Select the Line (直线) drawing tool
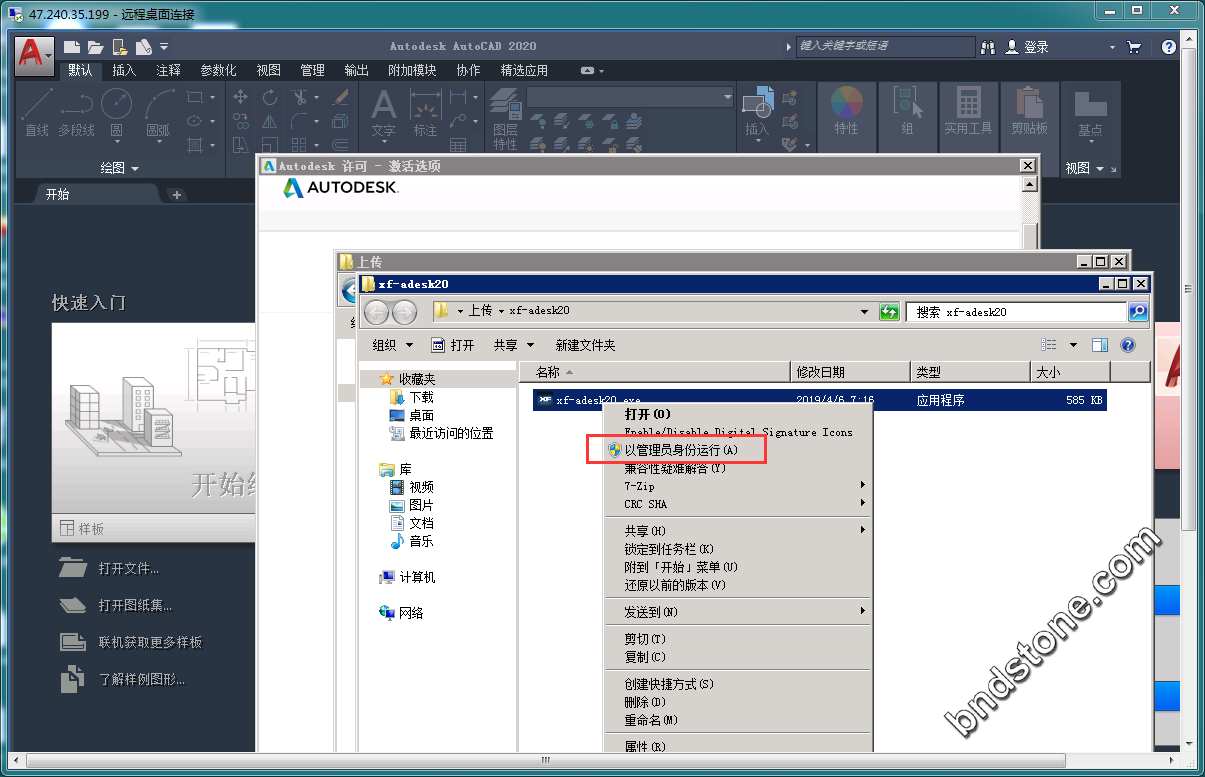1205x777 pixels. point(37,112)
